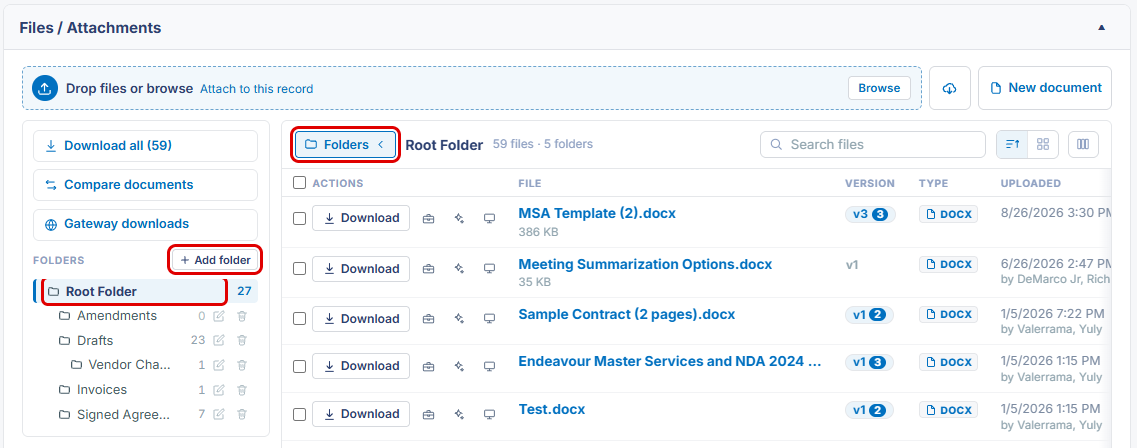Image resolution: width=1137 pixels, height=448 pixels.
Task: Click Add folder button
Action: coord(215,260)
